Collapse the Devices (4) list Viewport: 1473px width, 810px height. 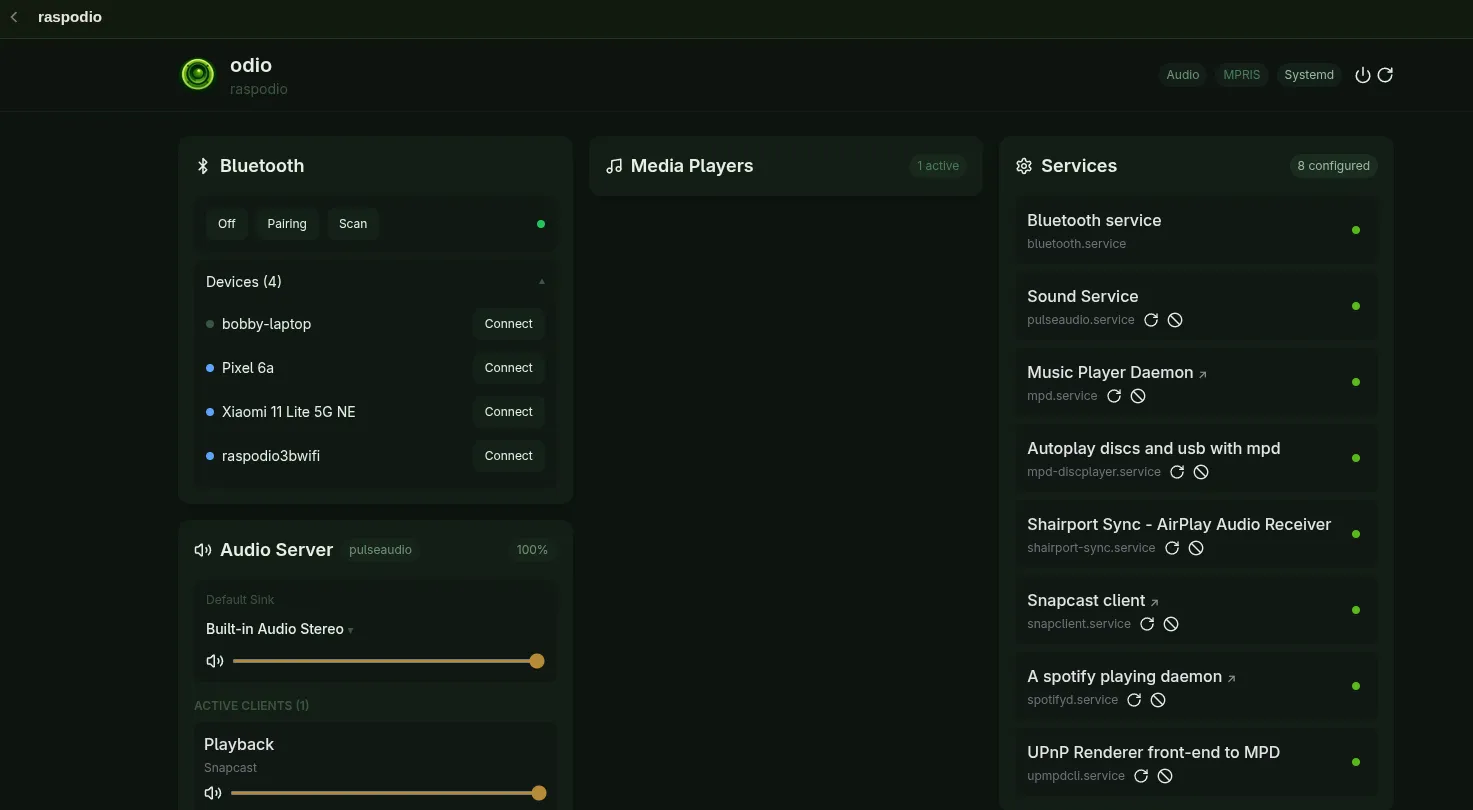[x=542, y=282]
